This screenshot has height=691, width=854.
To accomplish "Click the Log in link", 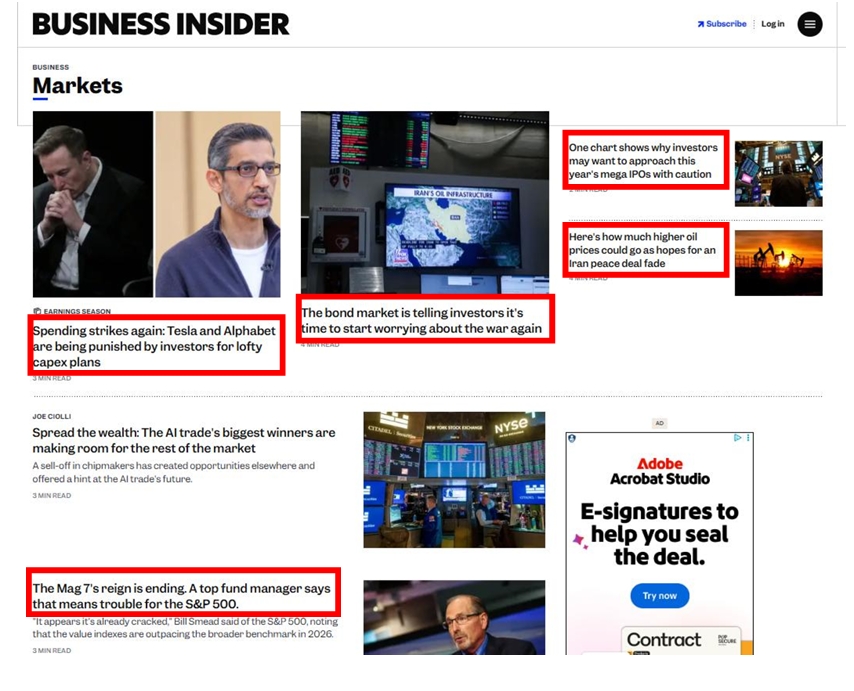I will (x=773, y=24).
